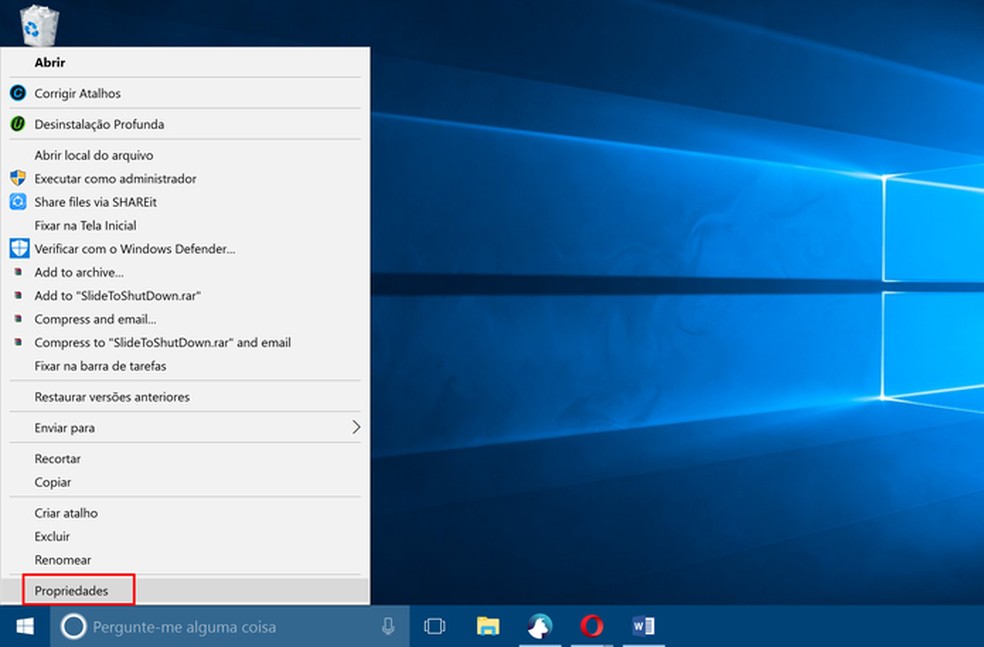
Task: Open the Opera browser taskbar icon
Action: point(591,626)
